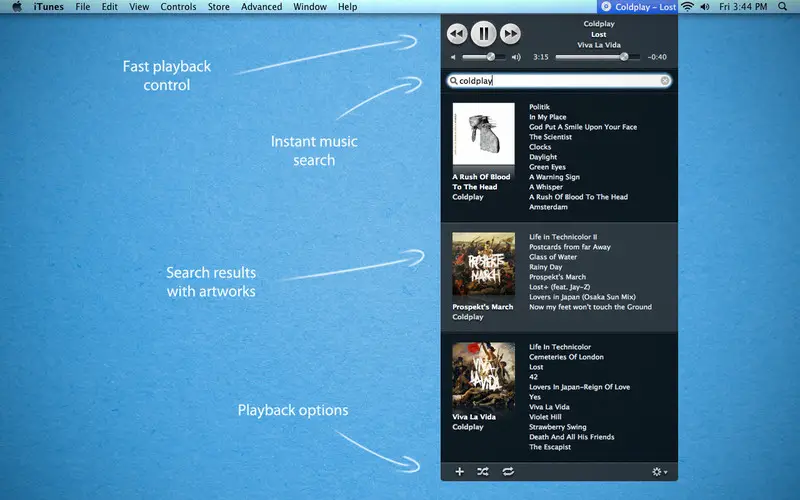Open the gear settings dropdown
This screenshot has width=800, height=500.
tap(659, 472)
